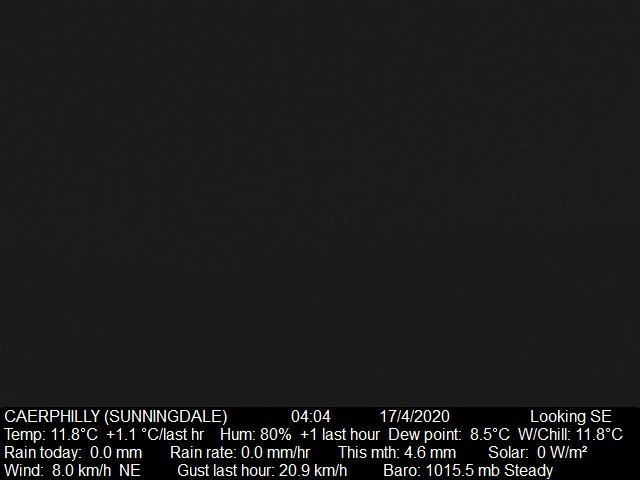Select the Baro: 1015.5 mb reading

[442, 471]
